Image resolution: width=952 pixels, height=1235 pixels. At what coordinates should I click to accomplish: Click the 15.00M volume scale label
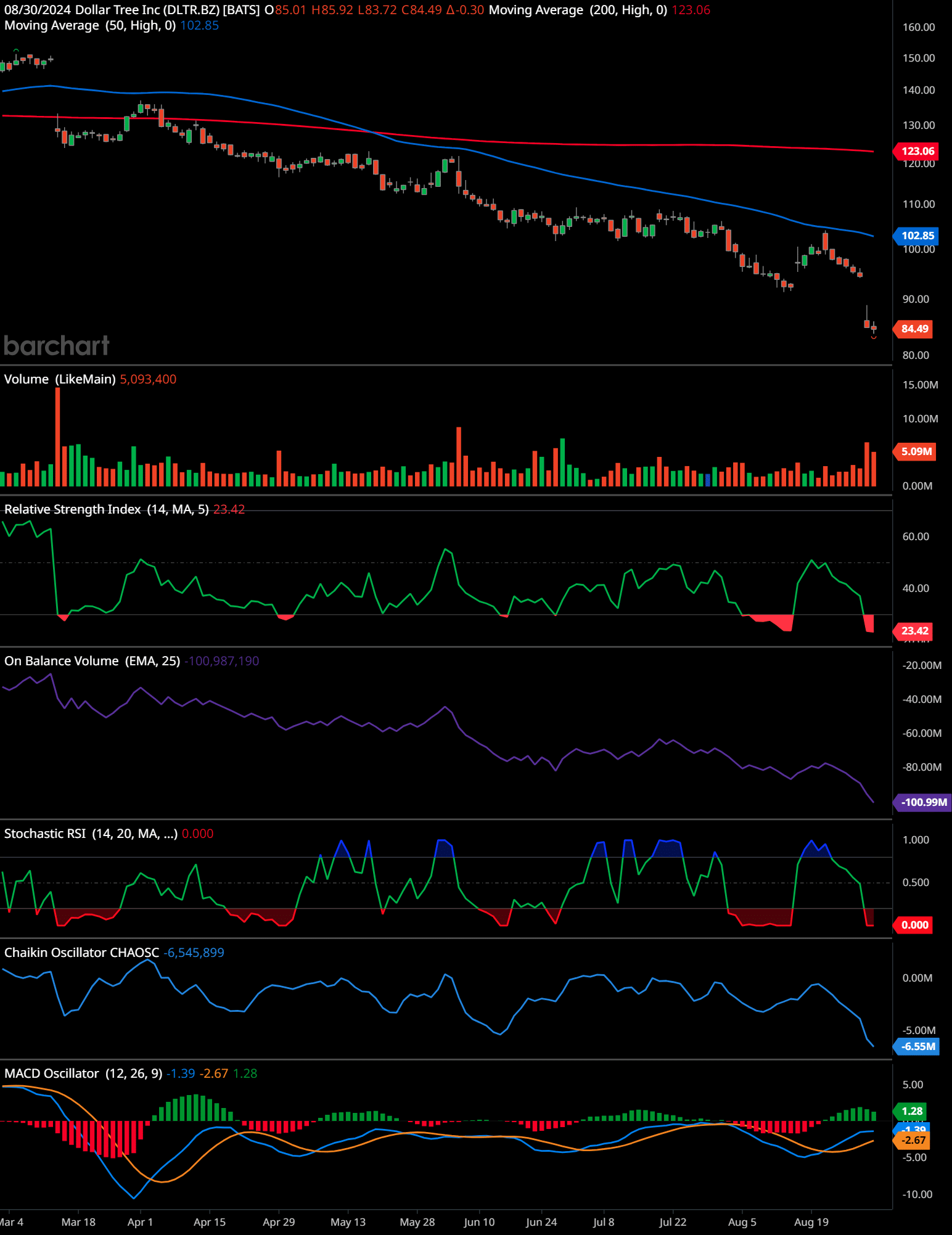point(920,385)
